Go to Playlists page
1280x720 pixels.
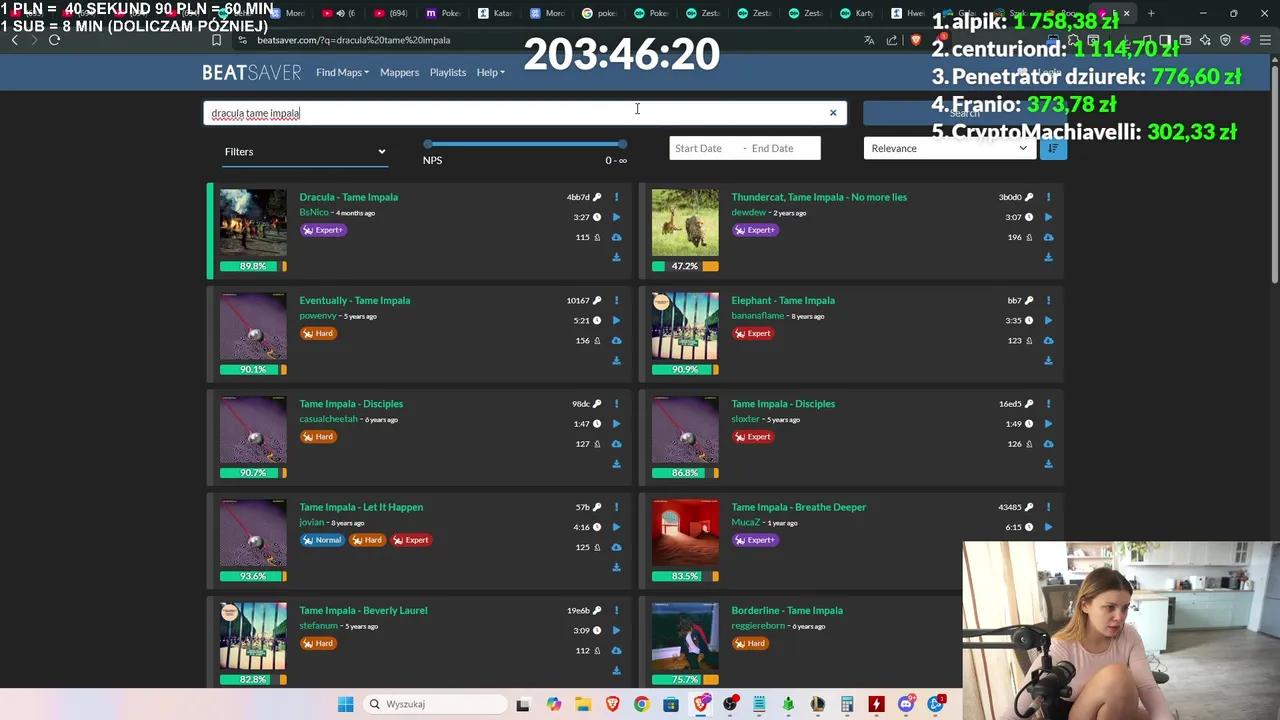448,72
